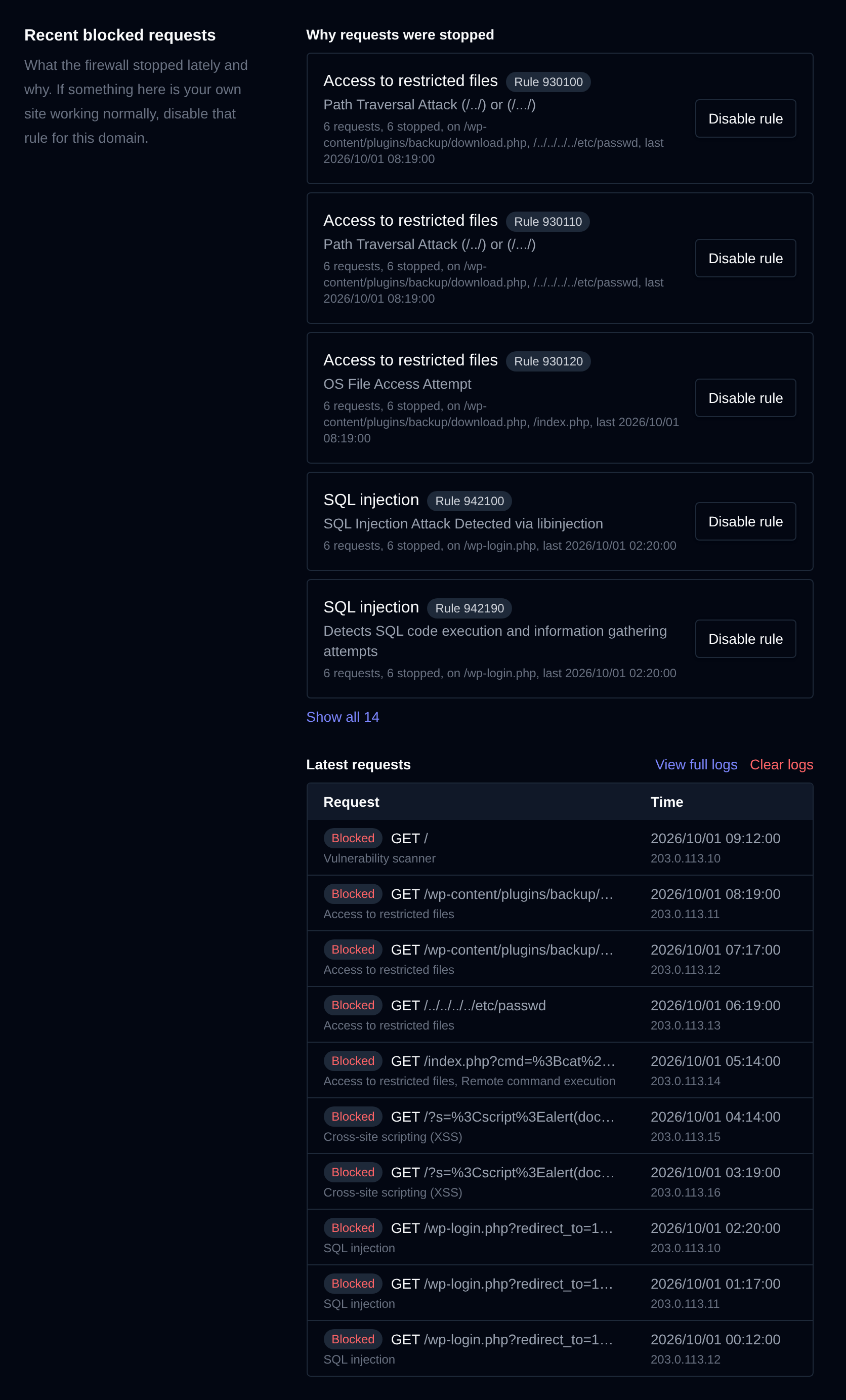Open View full logs

pyautogui.click(x=696, y=765)
